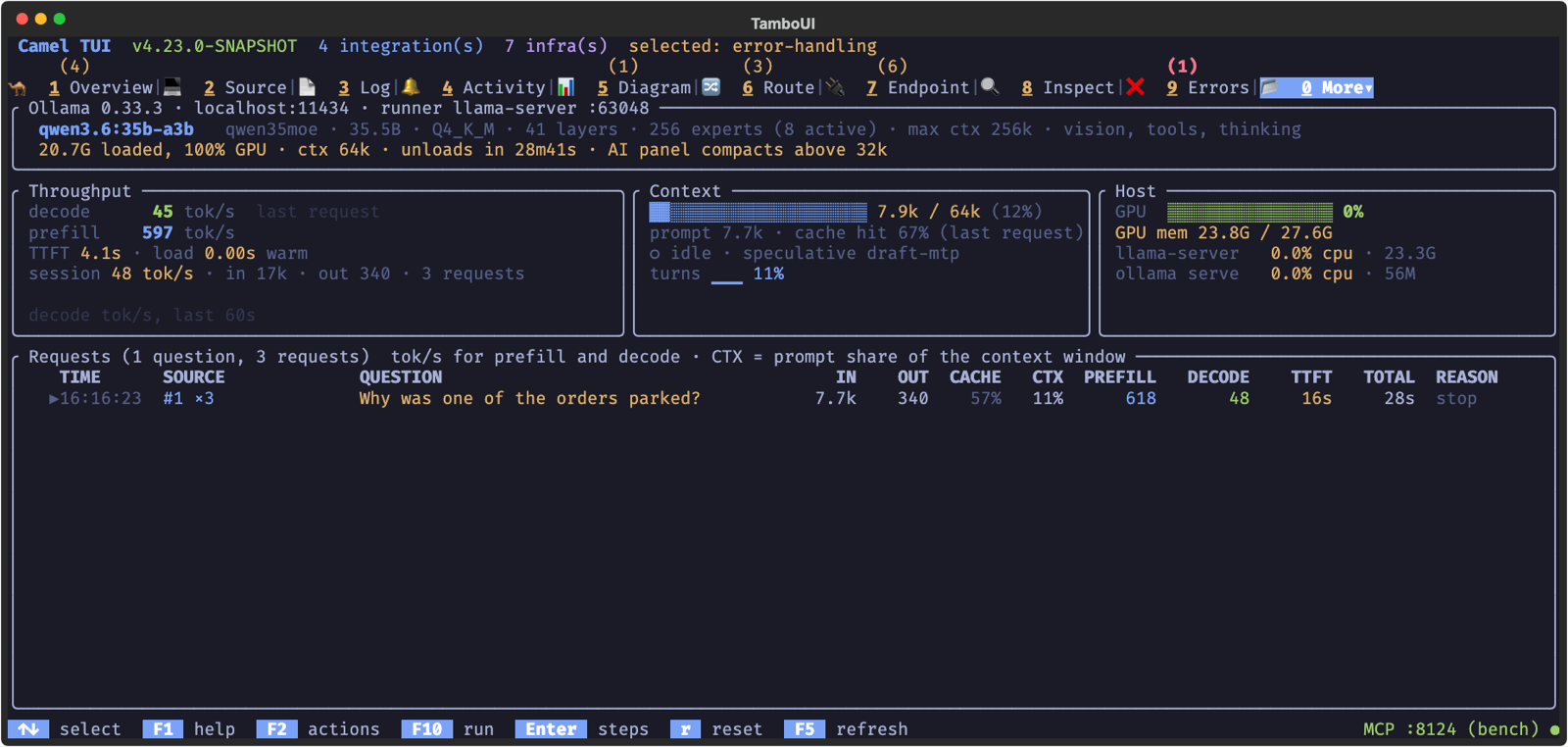Click the '4 integration(s)' header text
The width and height of the screenshot is (1568, 747).
(401, 46)
